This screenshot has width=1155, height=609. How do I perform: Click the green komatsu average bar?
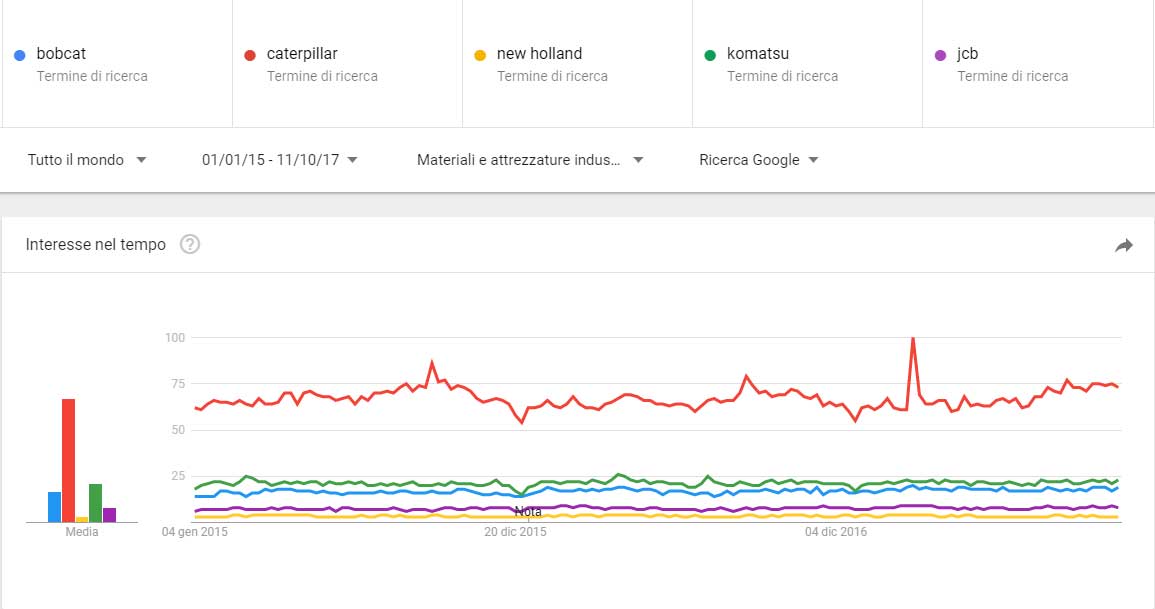95,503
